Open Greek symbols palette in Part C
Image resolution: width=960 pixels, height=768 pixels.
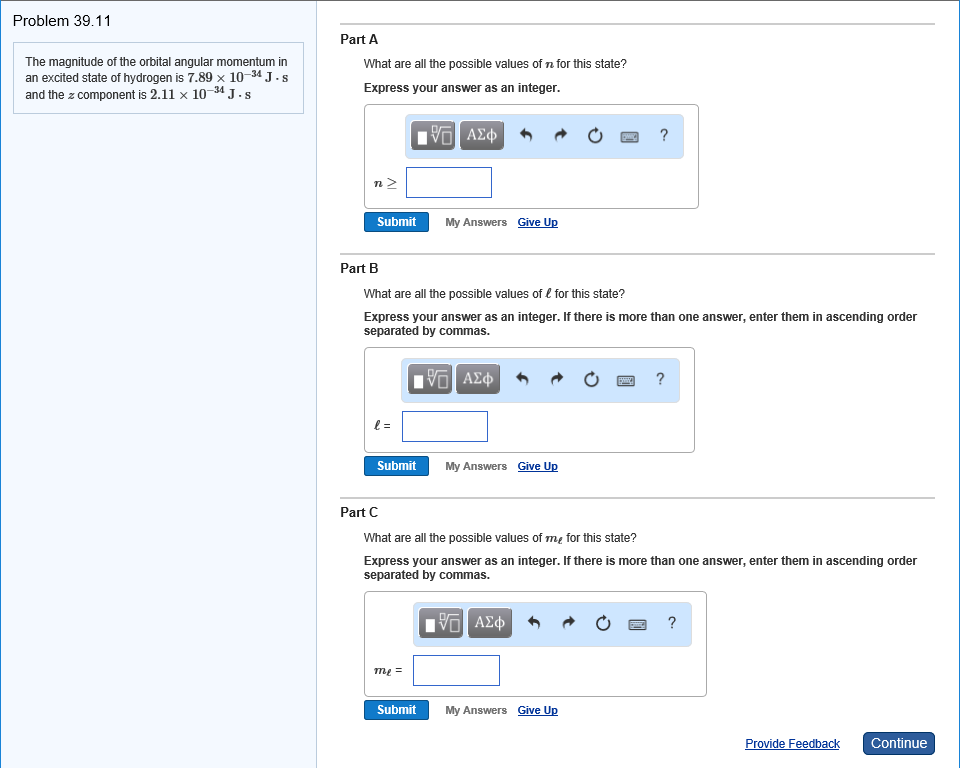tap(489, 623)
